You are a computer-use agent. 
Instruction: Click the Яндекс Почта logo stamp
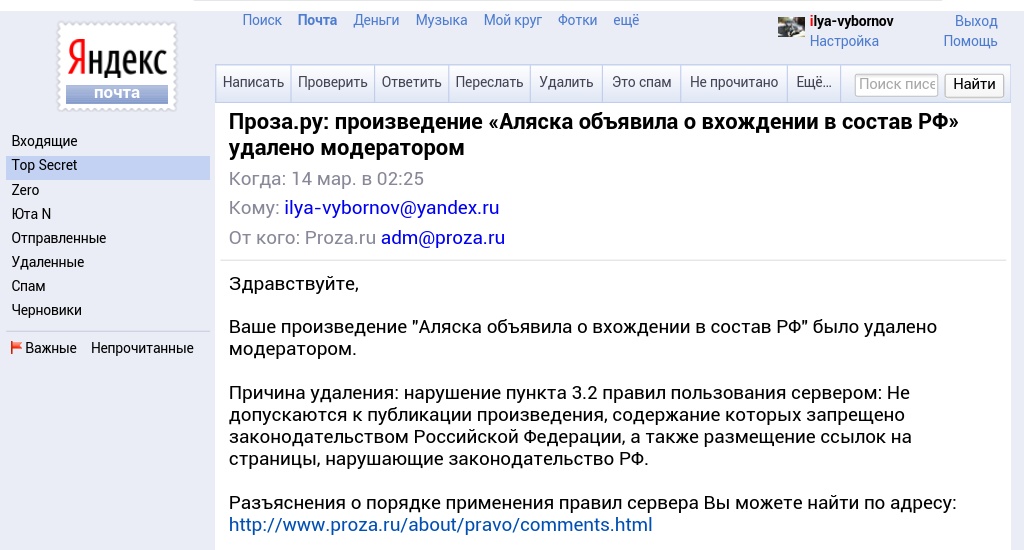click(117, 67)
